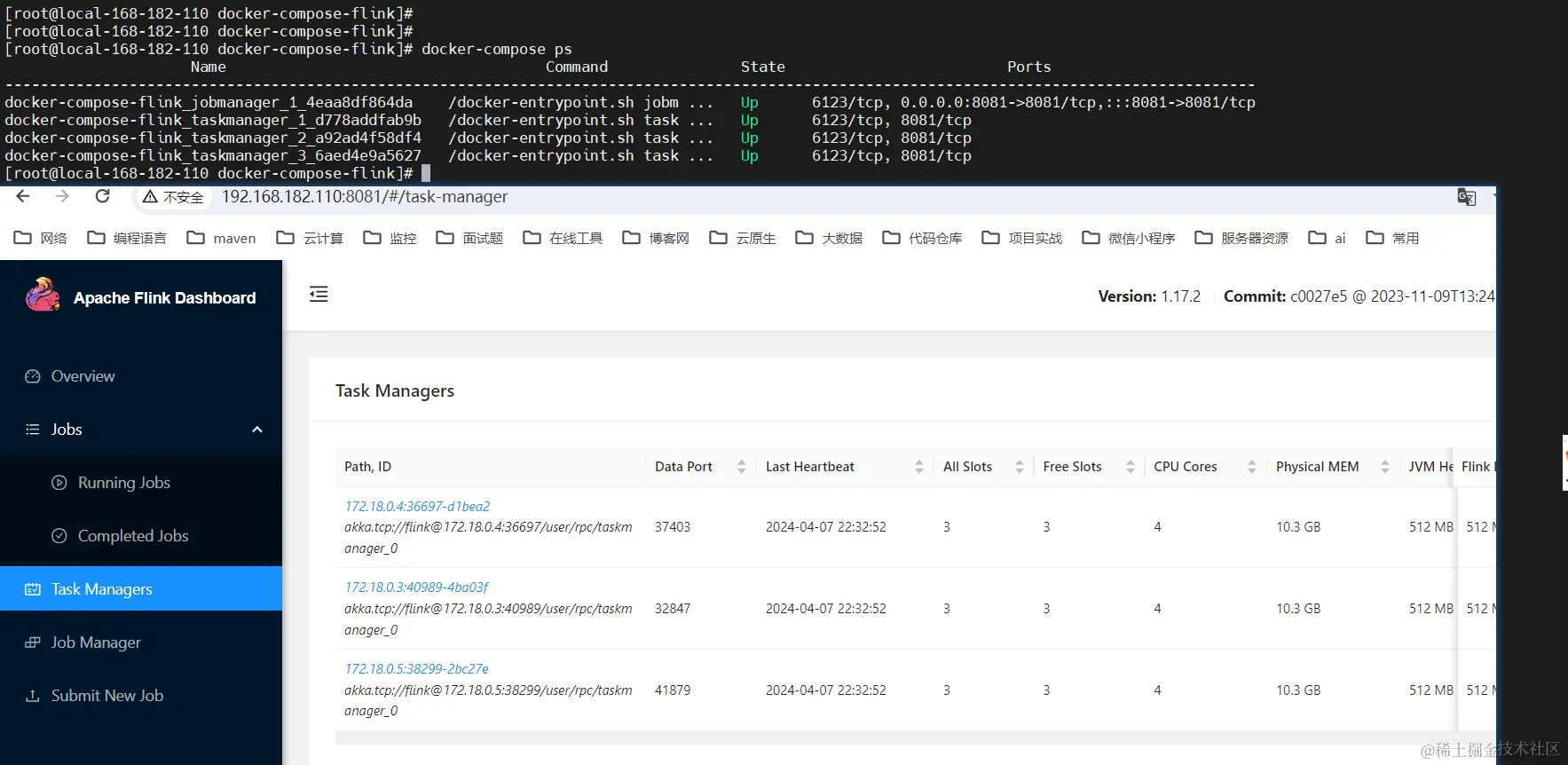Open the 在线工具 bookmark folder
1568x765 pixels.
[x=563, y=238]
